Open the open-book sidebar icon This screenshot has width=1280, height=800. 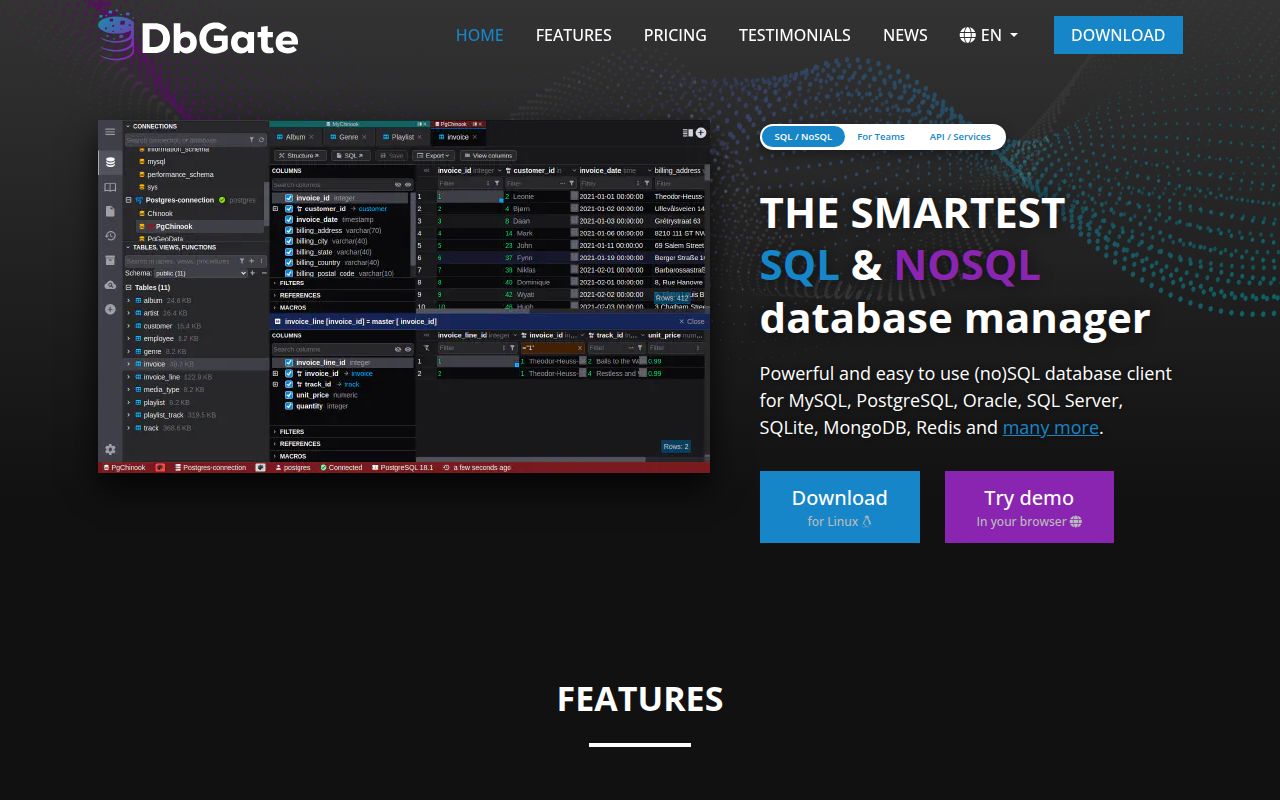point(110,187)
